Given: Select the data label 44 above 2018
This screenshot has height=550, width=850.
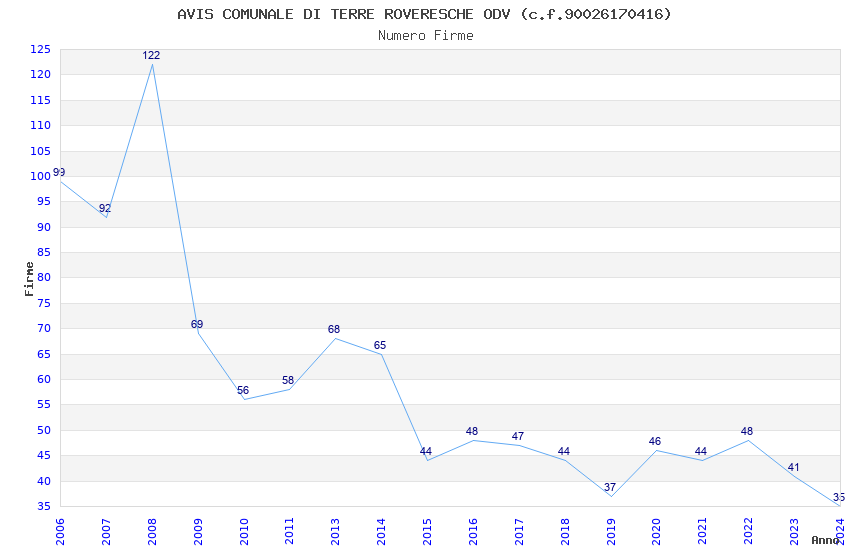Looking at the screenshot, I should 564,451.
